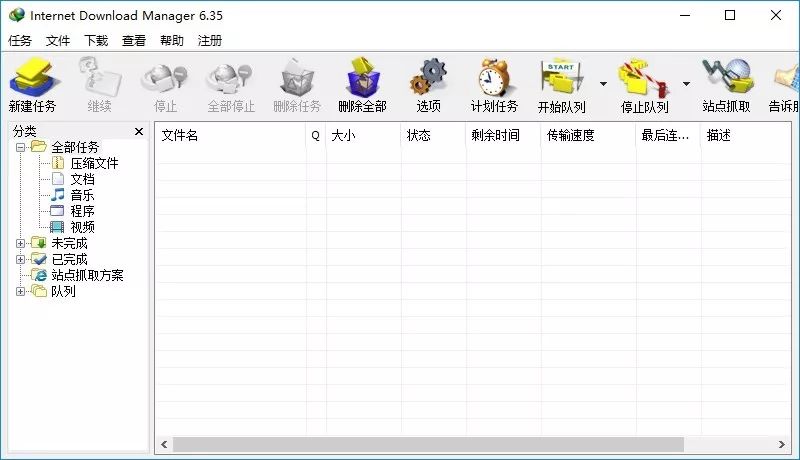Expand the 队列 tree node
Viewport: 800px width, 460px height.
20,291
